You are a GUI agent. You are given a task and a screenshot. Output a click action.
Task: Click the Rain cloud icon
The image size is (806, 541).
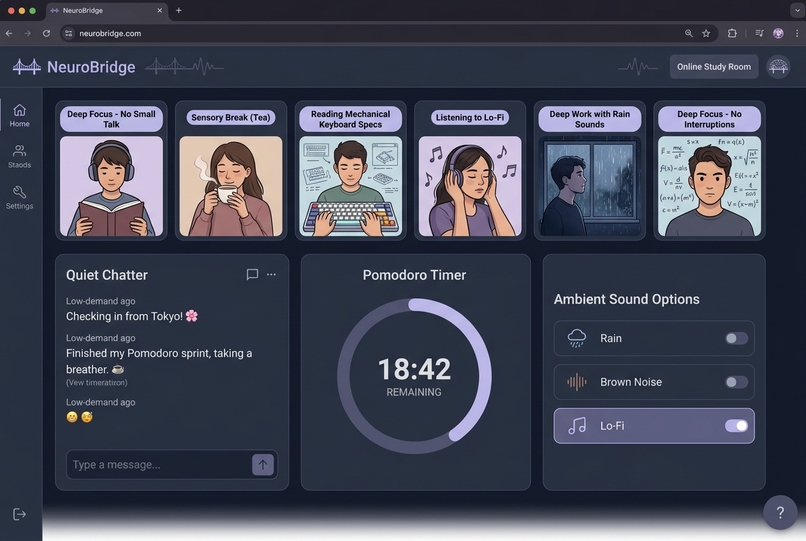click(x=577, y=338)
